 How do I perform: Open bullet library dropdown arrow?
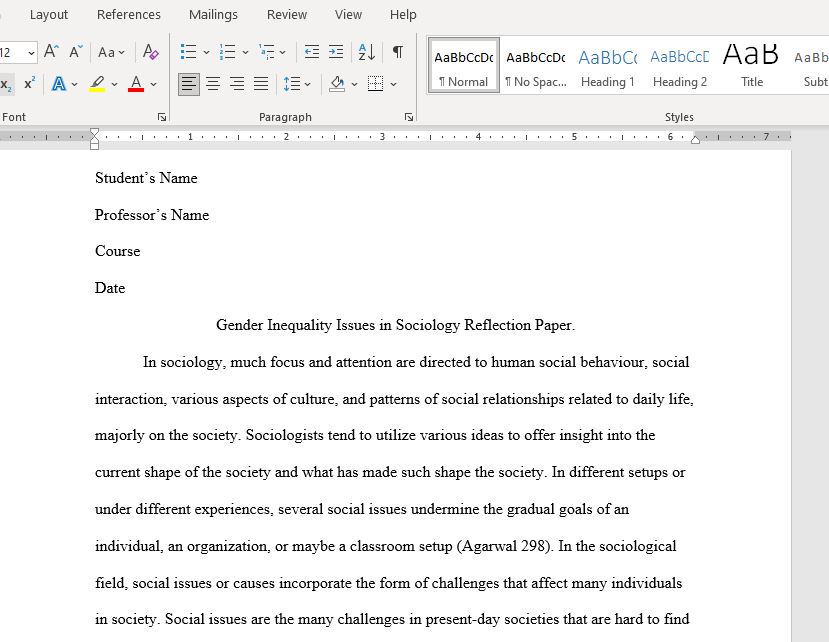[206, 52]
